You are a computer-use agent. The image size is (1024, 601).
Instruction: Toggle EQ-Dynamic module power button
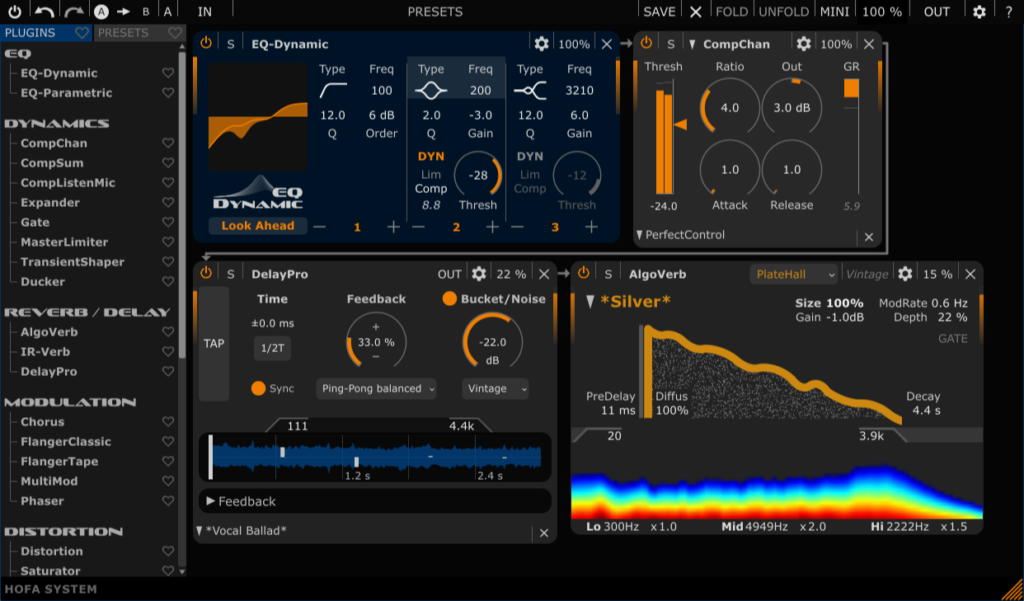tap(206, 43)
